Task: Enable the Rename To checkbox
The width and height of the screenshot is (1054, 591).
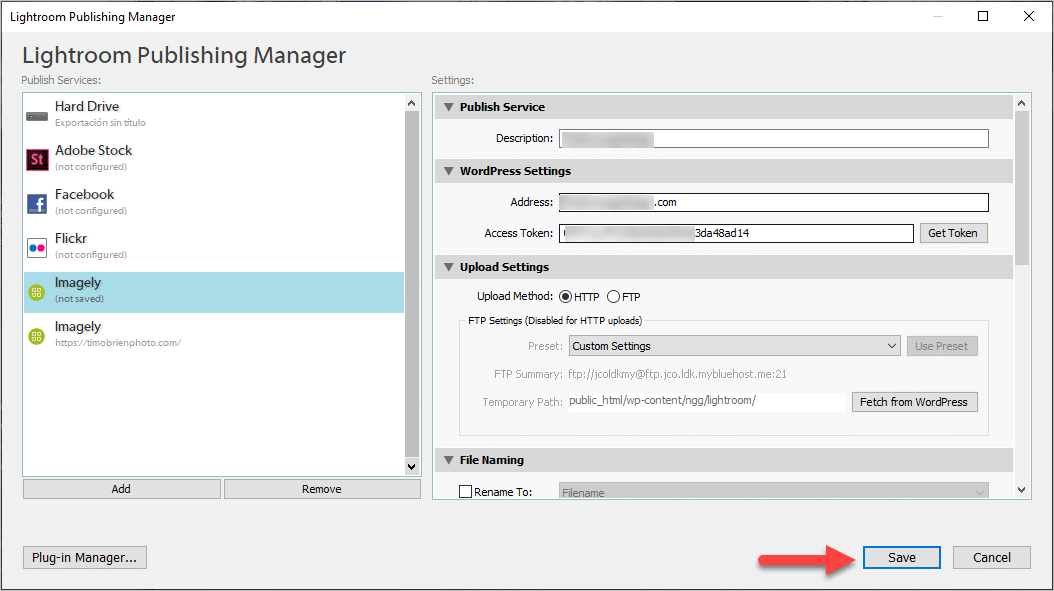Action: [465, 491]
